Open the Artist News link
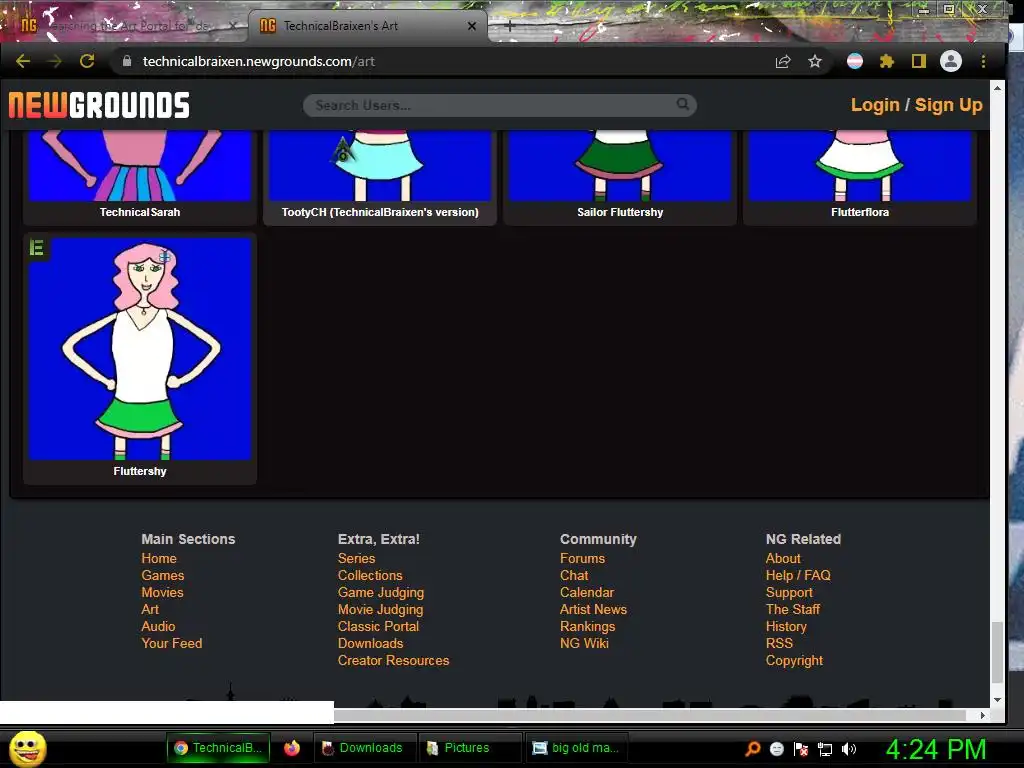Viewport: 1024px width, 768px height. (x=593, y=609)
